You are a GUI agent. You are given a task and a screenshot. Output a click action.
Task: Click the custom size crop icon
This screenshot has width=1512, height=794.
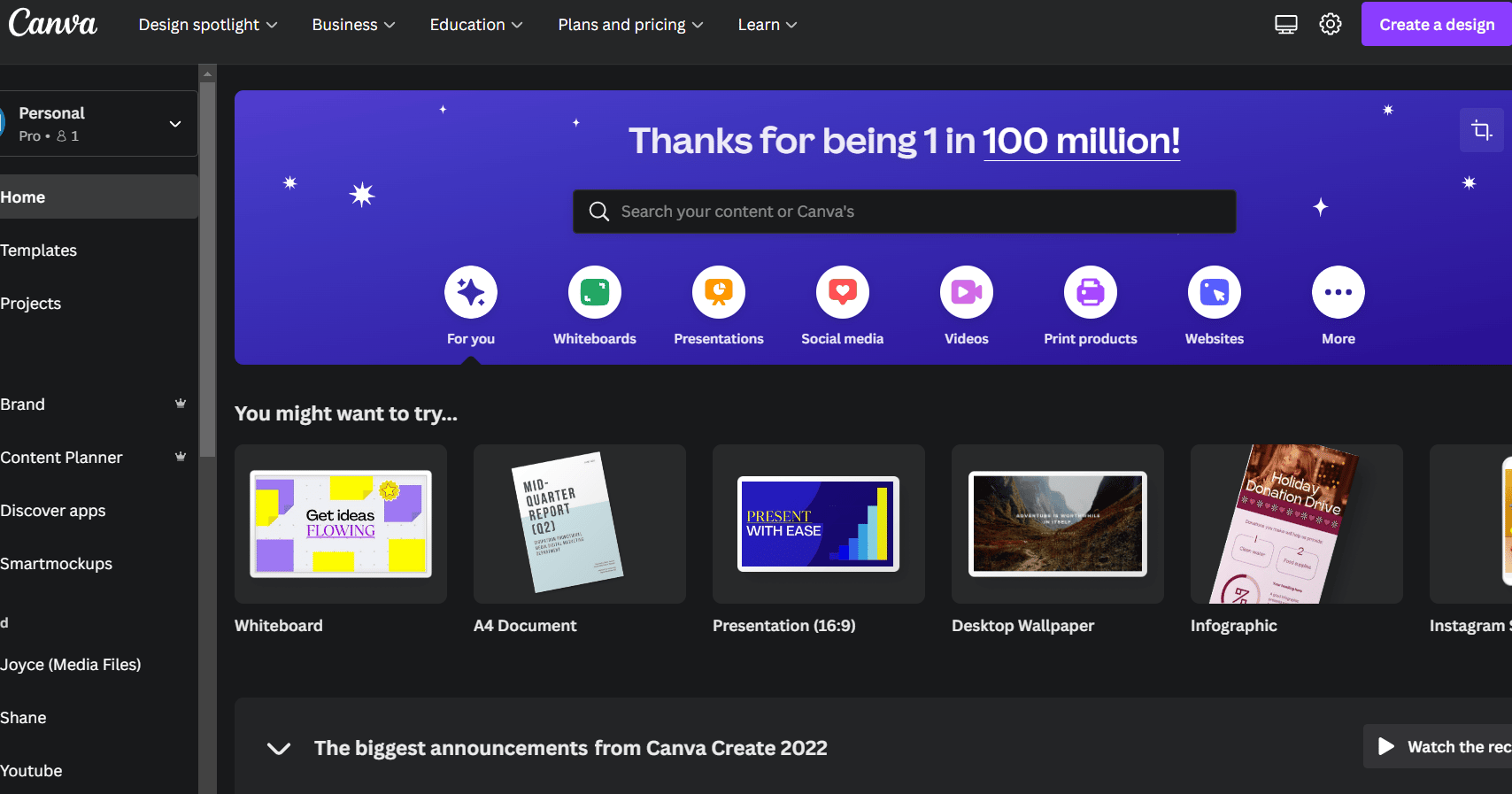[1481, 131]
